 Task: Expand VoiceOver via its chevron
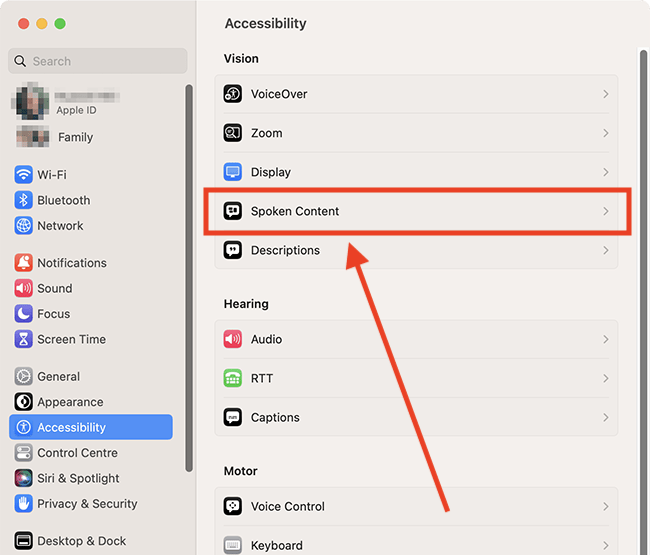606,94
